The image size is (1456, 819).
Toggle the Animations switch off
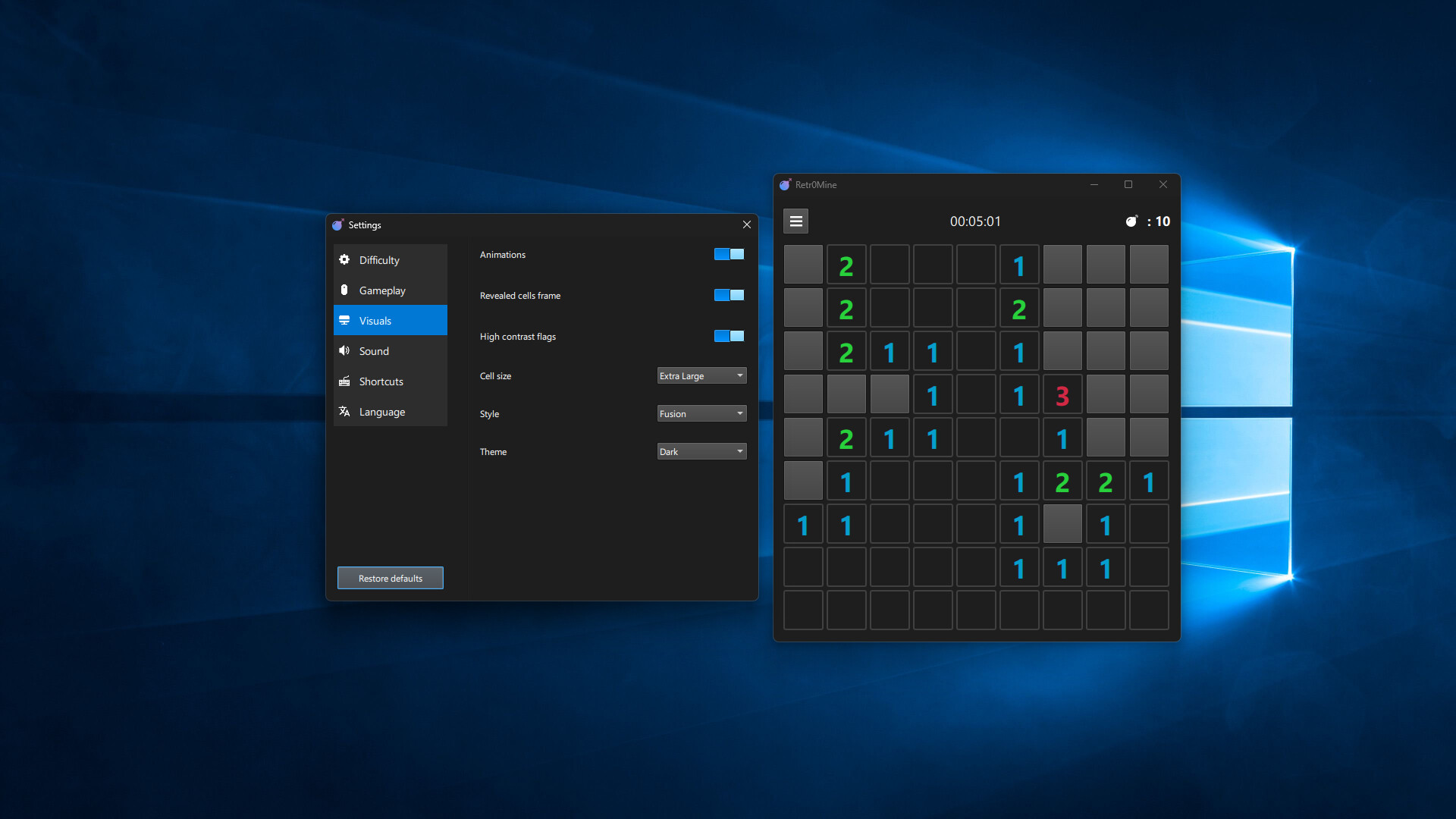click(x=728, y=254)
